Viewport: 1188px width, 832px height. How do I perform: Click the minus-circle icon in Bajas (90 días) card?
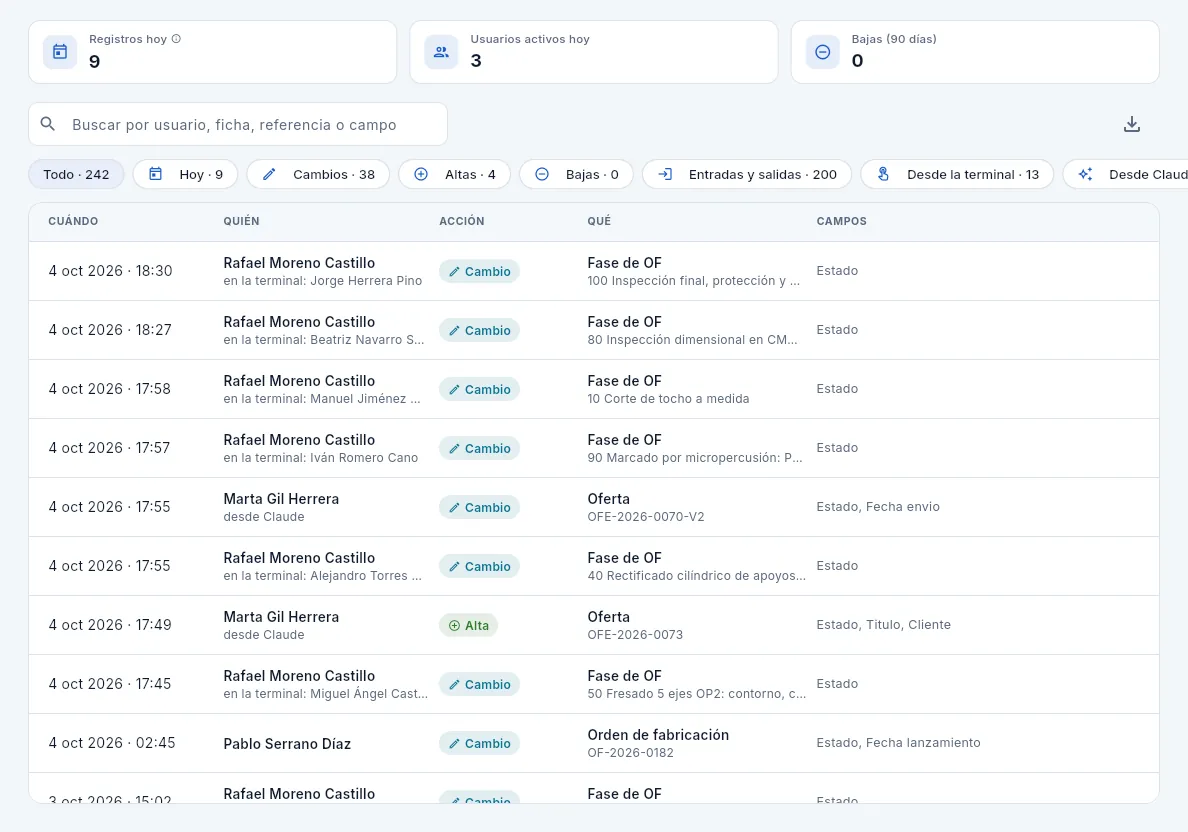822,52
